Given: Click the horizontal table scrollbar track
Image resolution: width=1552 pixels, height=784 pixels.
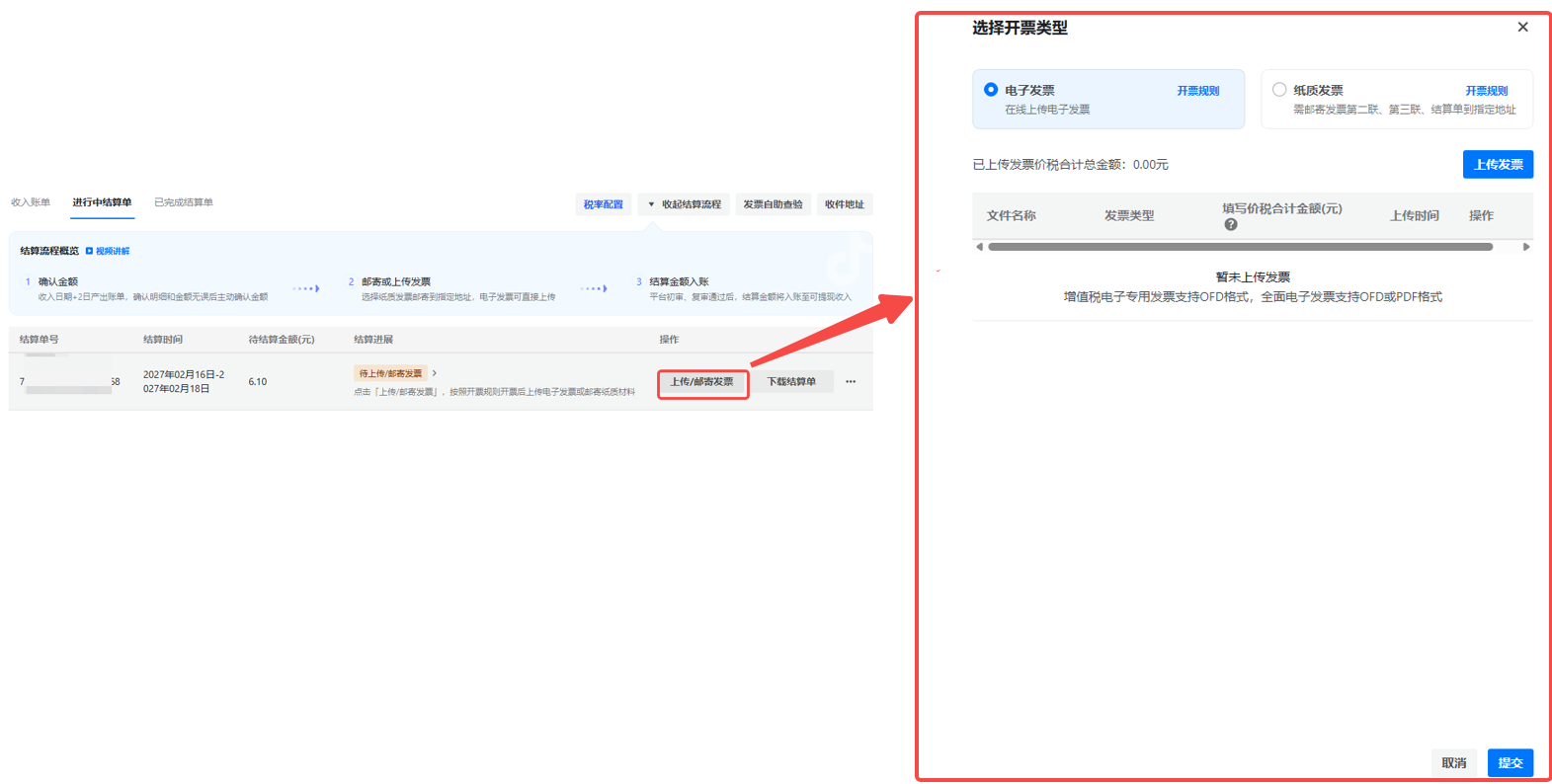Looking at the screenshot, I should 1240,247.
